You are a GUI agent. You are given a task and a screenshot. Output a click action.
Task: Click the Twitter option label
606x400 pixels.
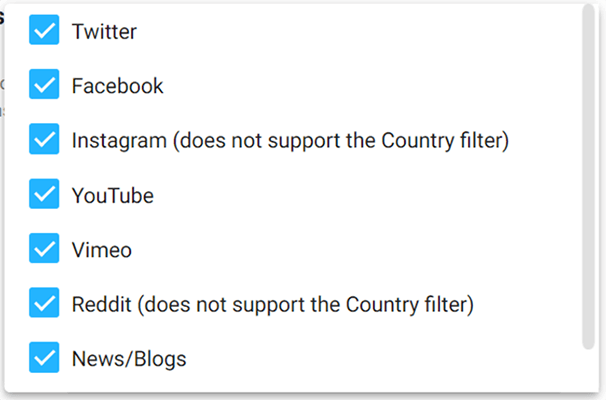point(104,32)
